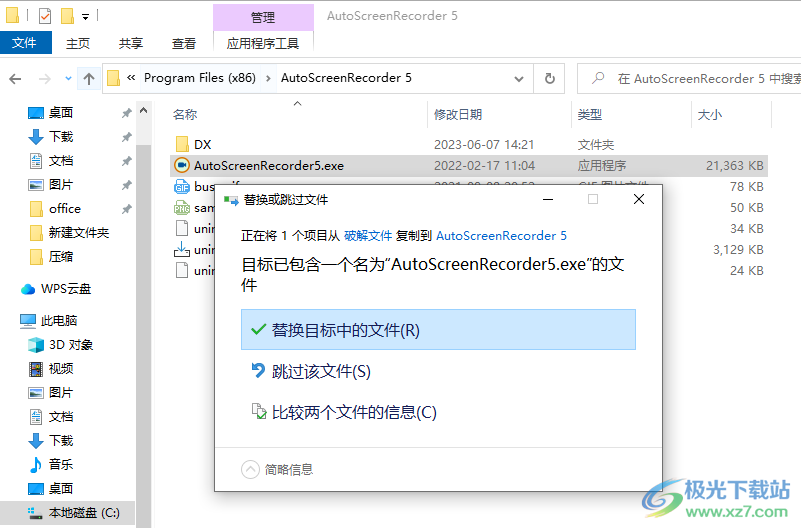Open pinned 文档 in quick access

point(61,160)
